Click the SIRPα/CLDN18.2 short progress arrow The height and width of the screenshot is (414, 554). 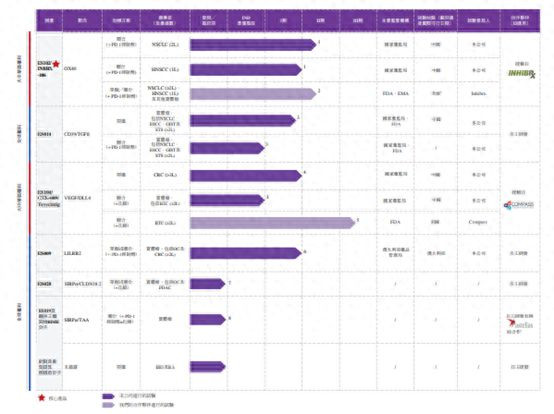pos(207,284)
